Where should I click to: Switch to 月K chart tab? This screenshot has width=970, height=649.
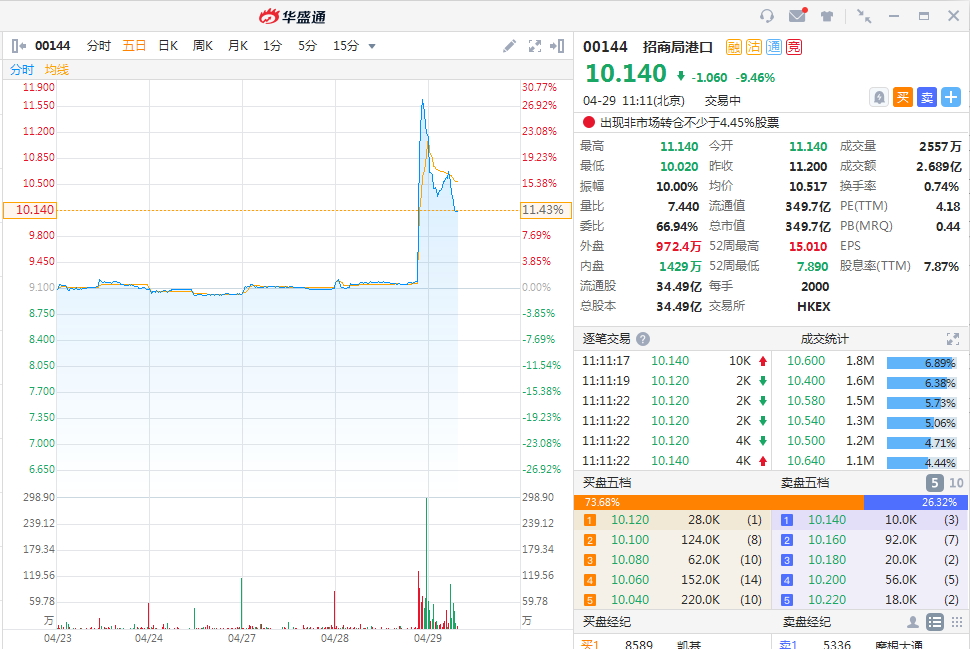238,46
